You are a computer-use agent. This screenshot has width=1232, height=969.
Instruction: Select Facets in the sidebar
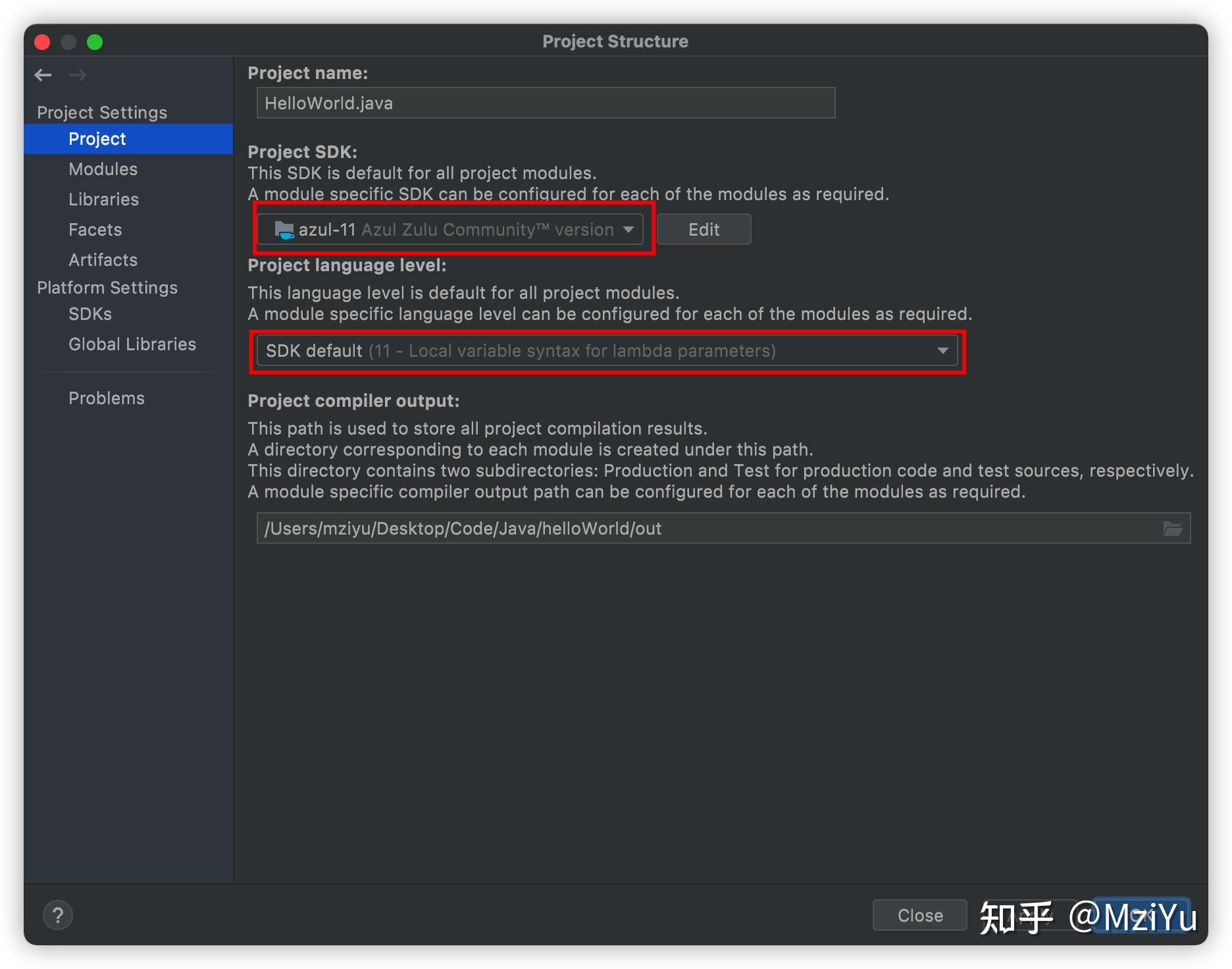[x=95, y=230]
